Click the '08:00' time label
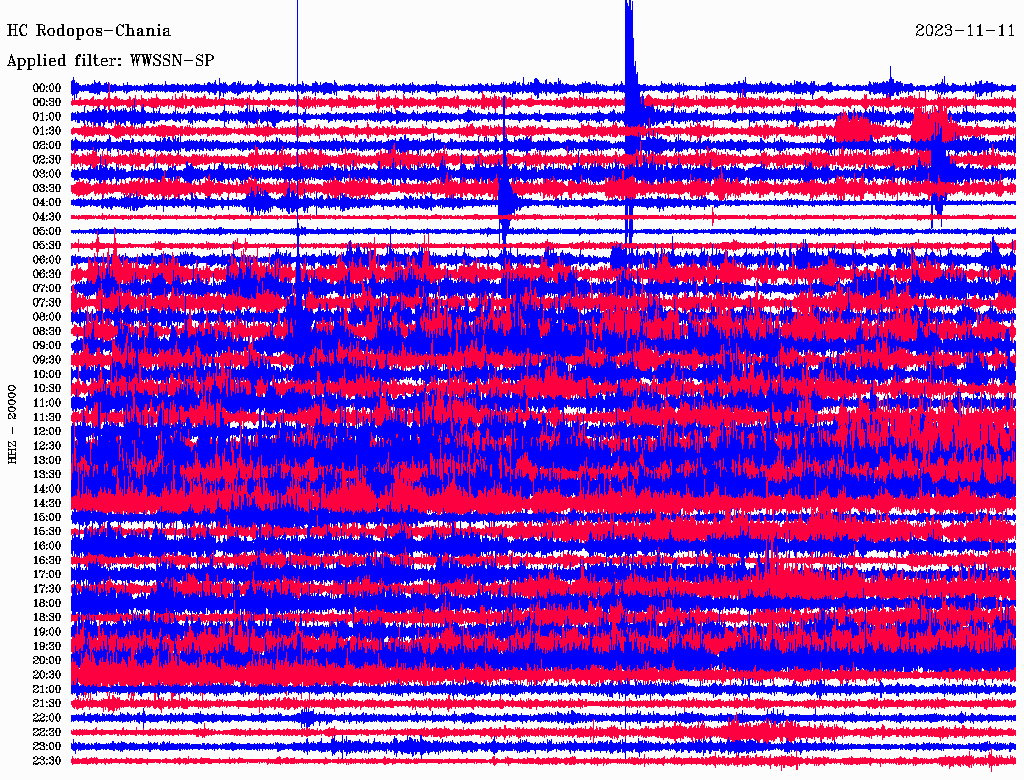1024x780 pixels. click(x=47, y=317)
